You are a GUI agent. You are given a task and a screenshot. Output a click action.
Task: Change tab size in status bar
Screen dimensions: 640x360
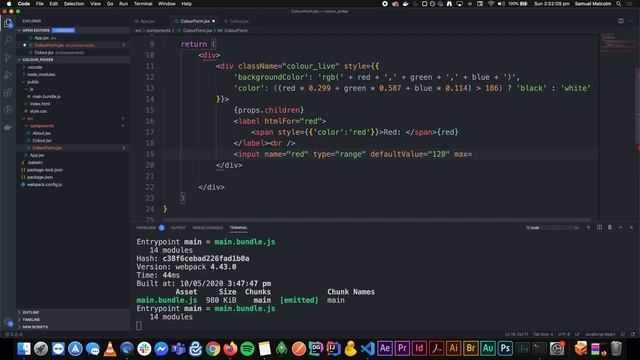tap(543, 334)
